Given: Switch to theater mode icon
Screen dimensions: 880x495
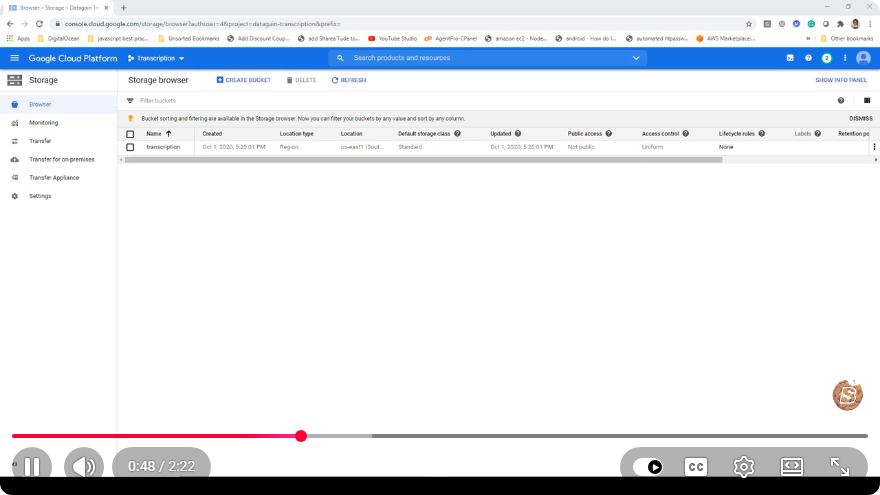Looking at the screenshot, I should pos(791,467).
